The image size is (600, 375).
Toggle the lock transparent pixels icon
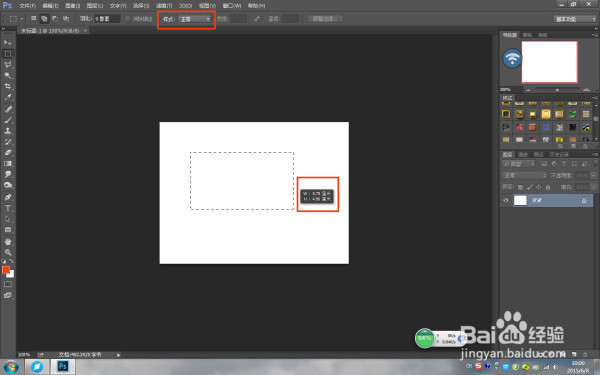pos(520,187)
